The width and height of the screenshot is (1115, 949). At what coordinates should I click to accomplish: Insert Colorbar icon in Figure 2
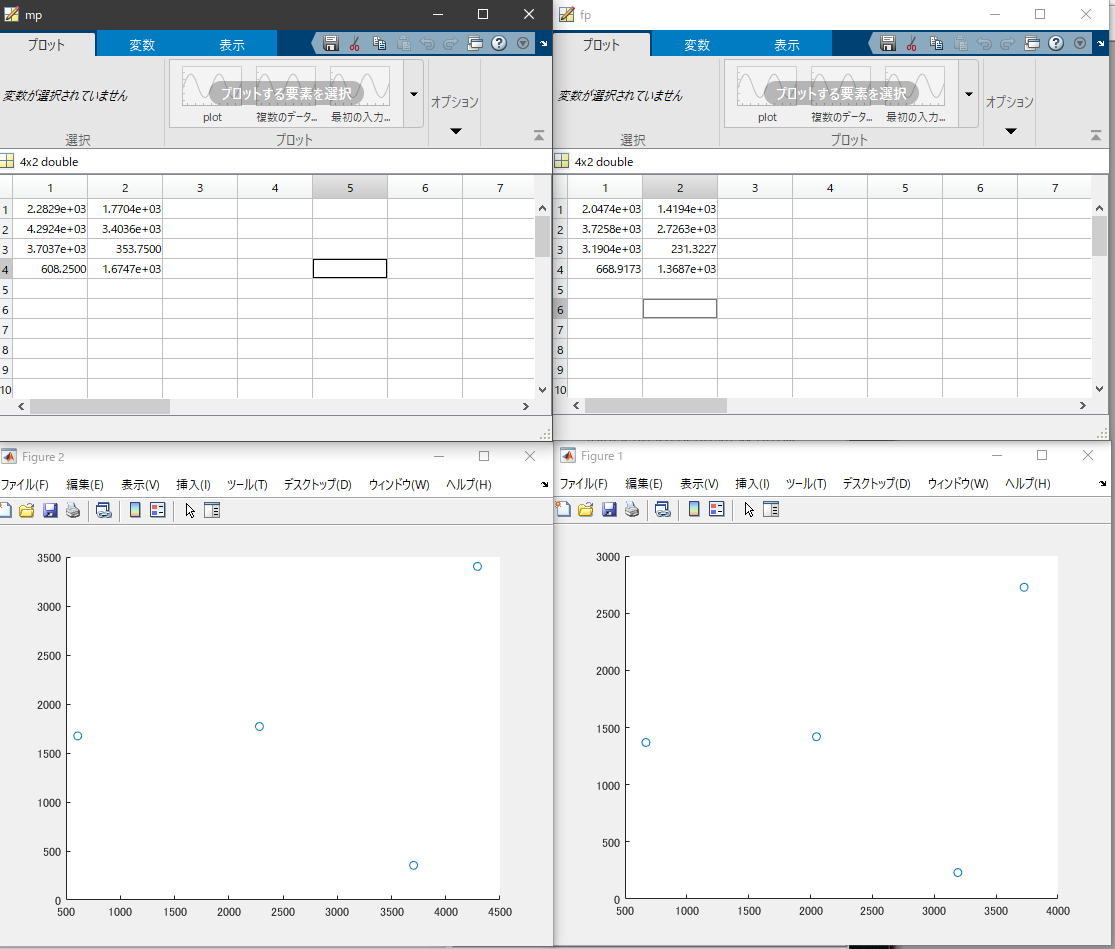(134, 510)
